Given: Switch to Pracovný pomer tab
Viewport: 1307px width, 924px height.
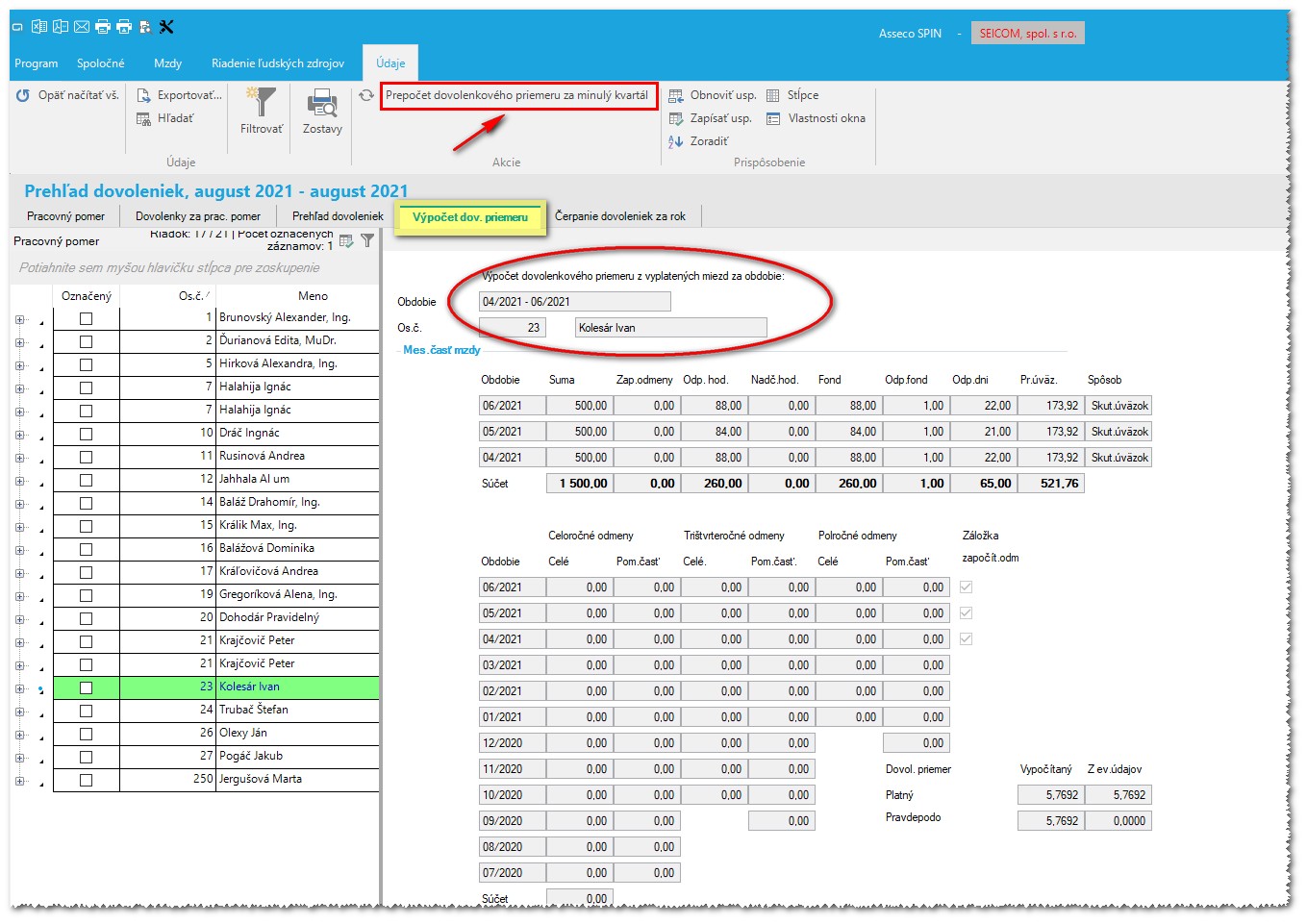Looking at the screenshot, I should tap(65, 216).
